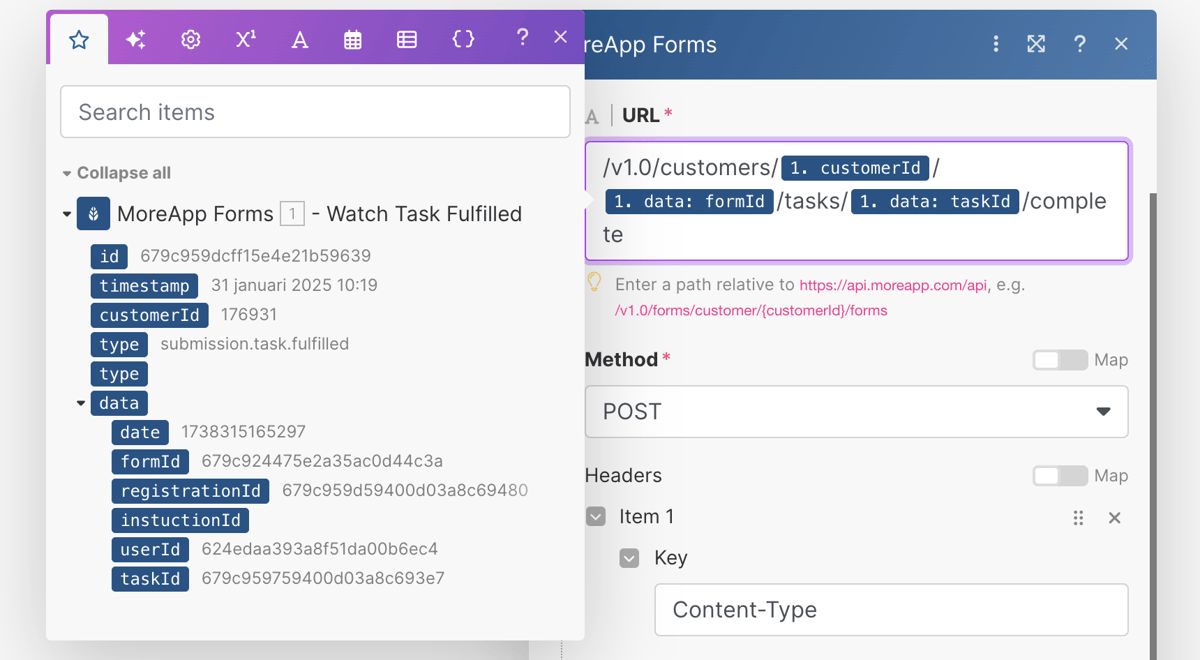The width and height of the screenshot is (1200, 660).
Task: Insert the instuctionId variable pill
Action: pyautogui.click(x=180, y=520)
